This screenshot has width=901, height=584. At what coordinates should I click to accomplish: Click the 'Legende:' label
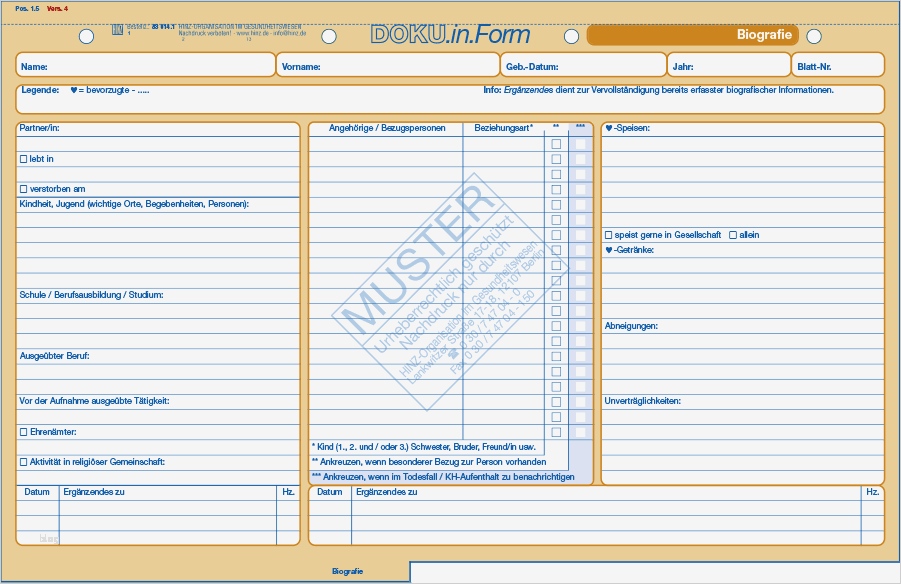[x=40, y=90]
